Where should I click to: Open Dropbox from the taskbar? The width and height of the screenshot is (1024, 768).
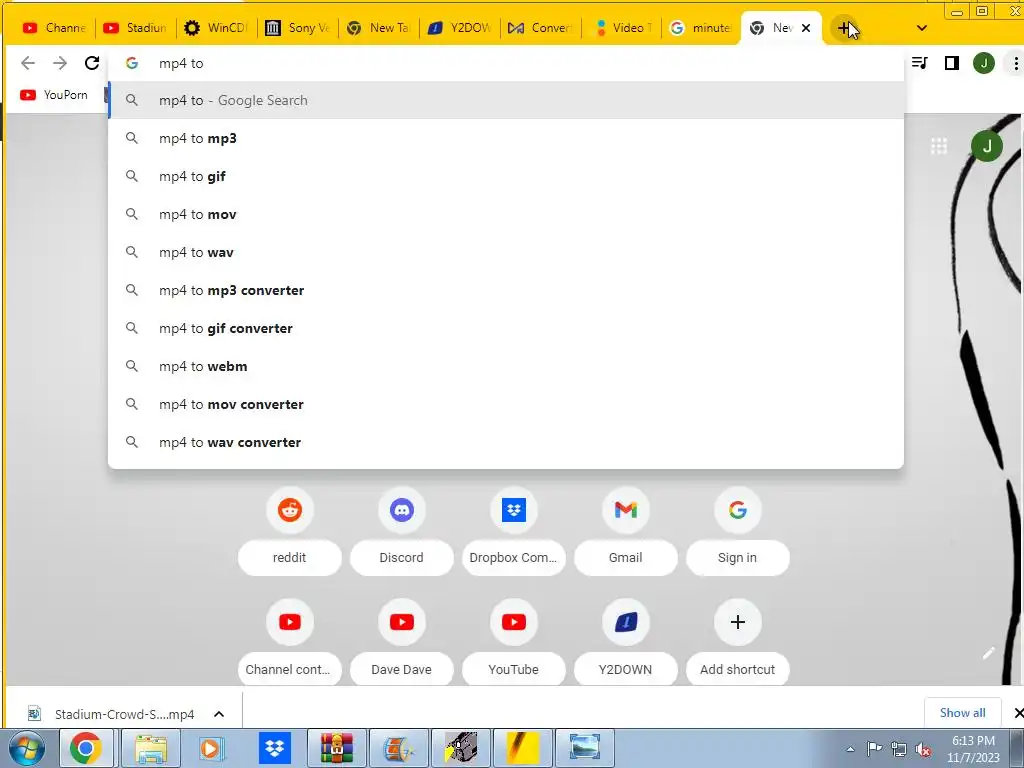click(275, 748)
